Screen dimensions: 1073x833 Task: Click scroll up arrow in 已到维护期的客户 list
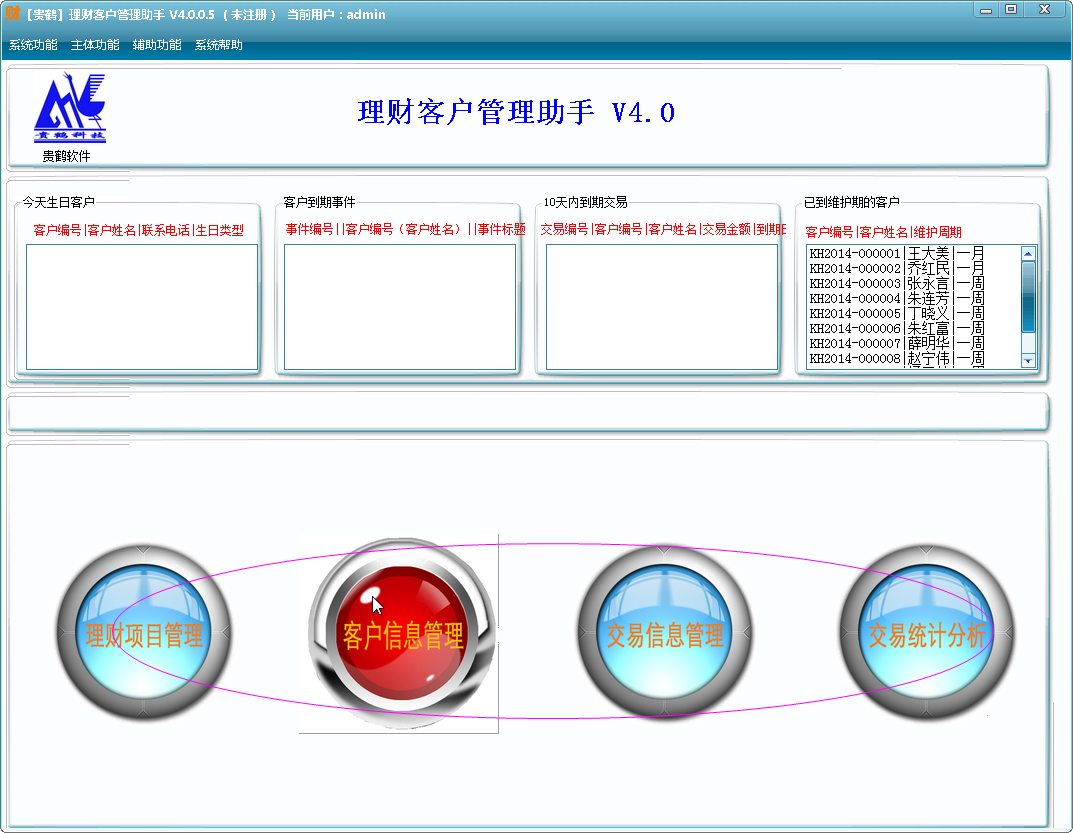click(1028, 253)
